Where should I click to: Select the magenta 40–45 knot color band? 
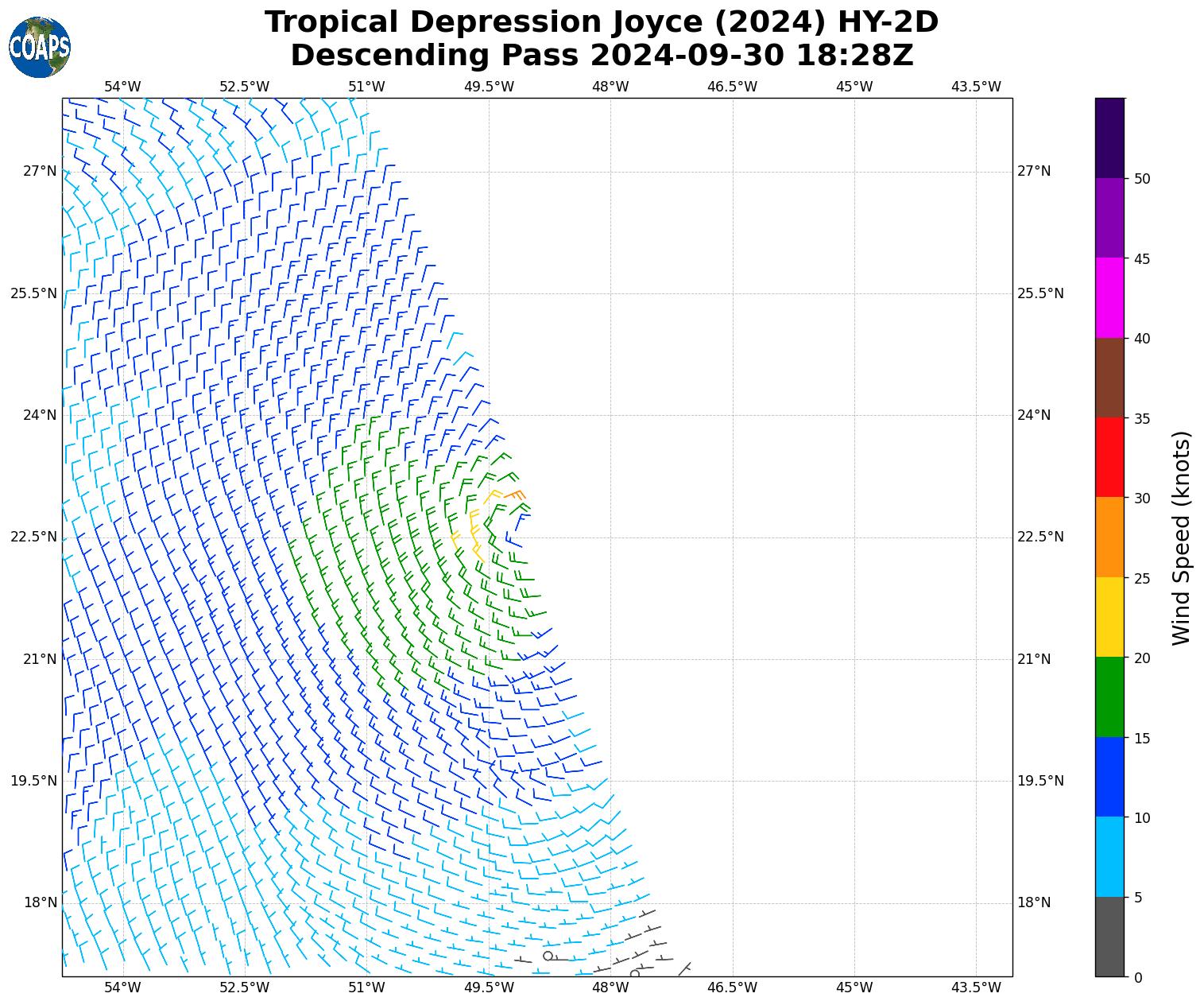(x=1109, y=297)
